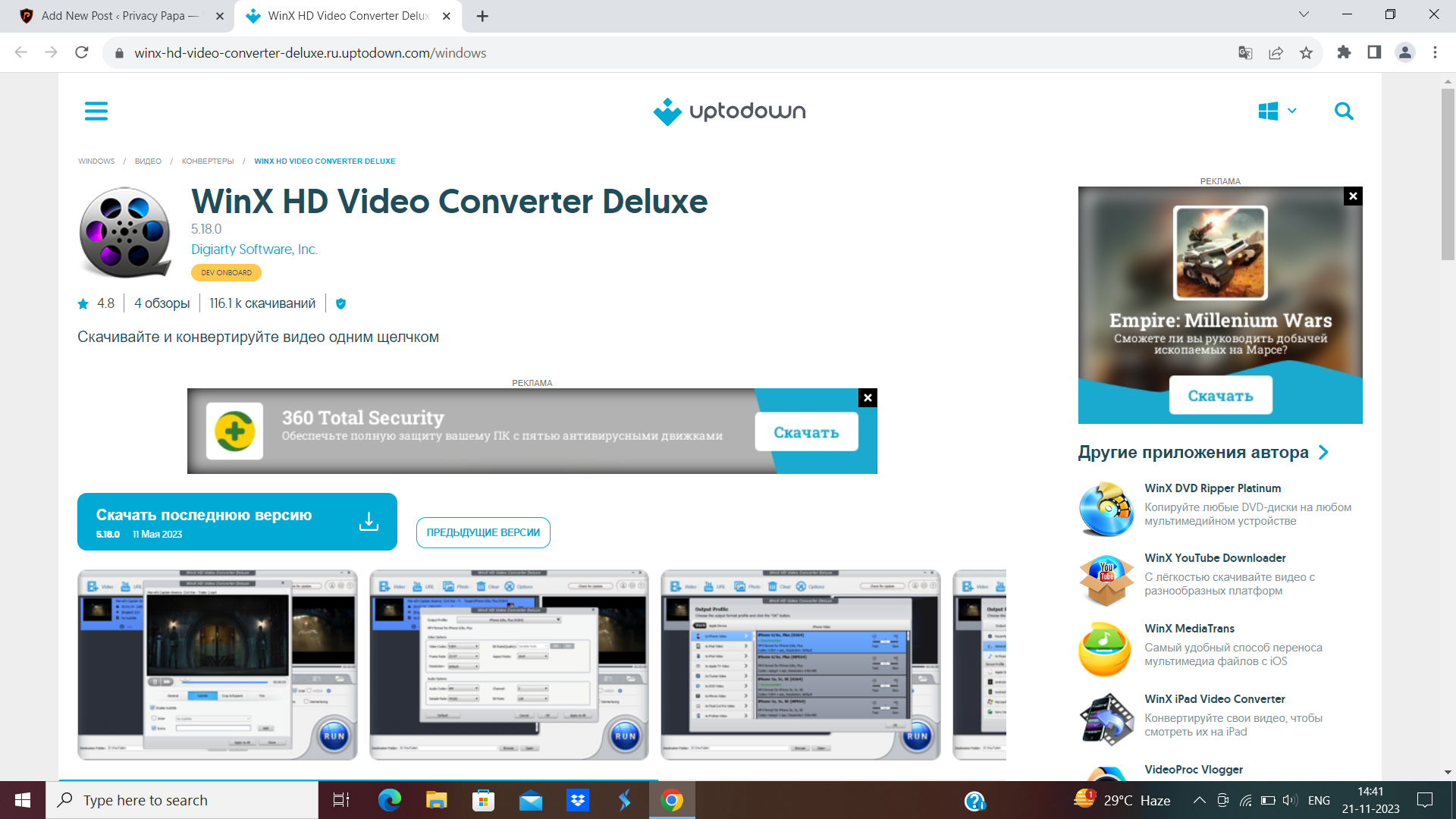Open the first app screenshot thumbnail
Viewport: 1456px width, 819px height.
coord(218,665)
